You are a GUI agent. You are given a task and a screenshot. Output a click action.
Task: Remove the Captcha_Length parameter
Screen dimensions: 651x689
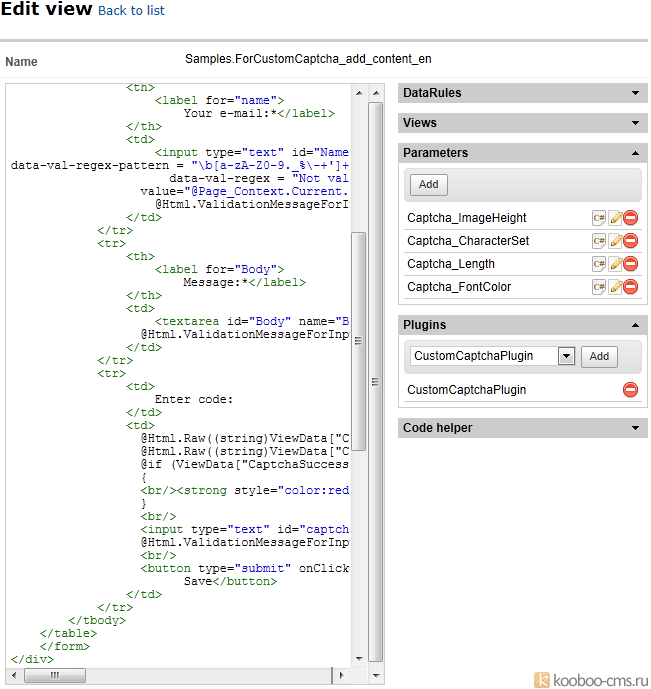click(x=630, y=264)
